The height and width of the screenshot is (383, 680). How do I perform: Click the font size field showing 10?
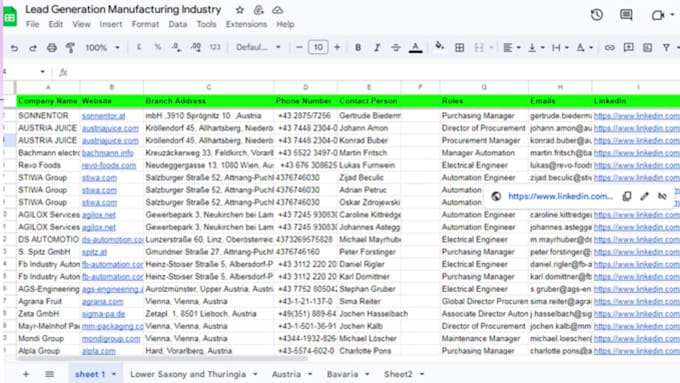click(x=318, y=47)
